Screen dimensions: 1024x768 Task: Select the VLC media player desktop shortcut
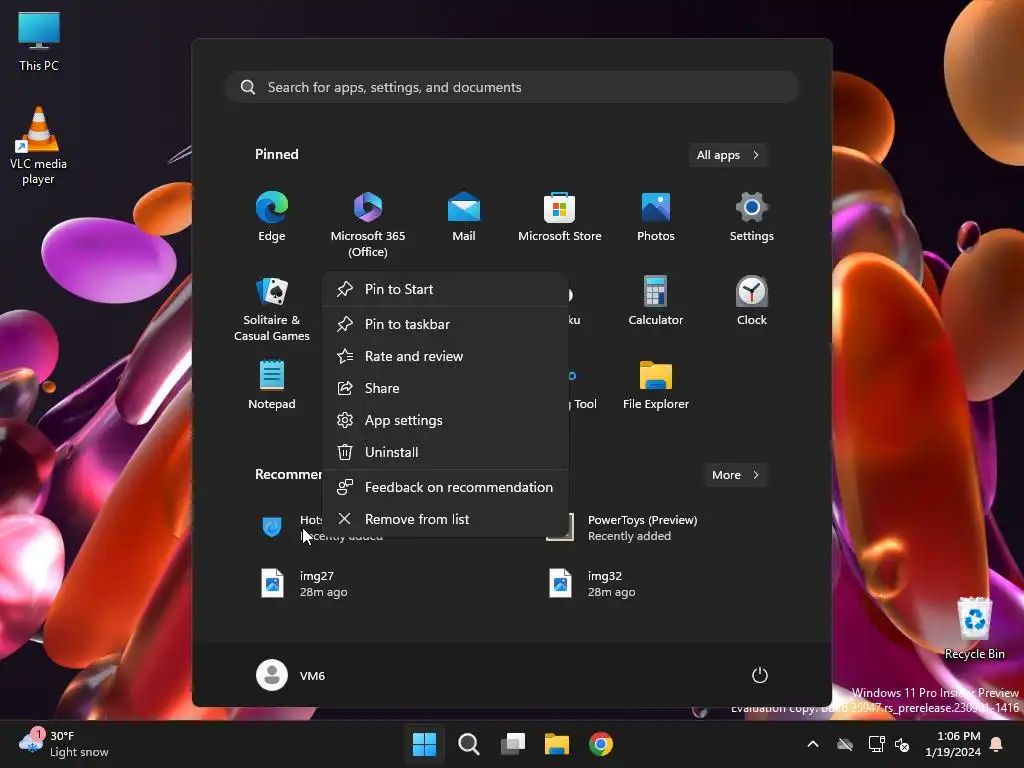tap(38, 146)
